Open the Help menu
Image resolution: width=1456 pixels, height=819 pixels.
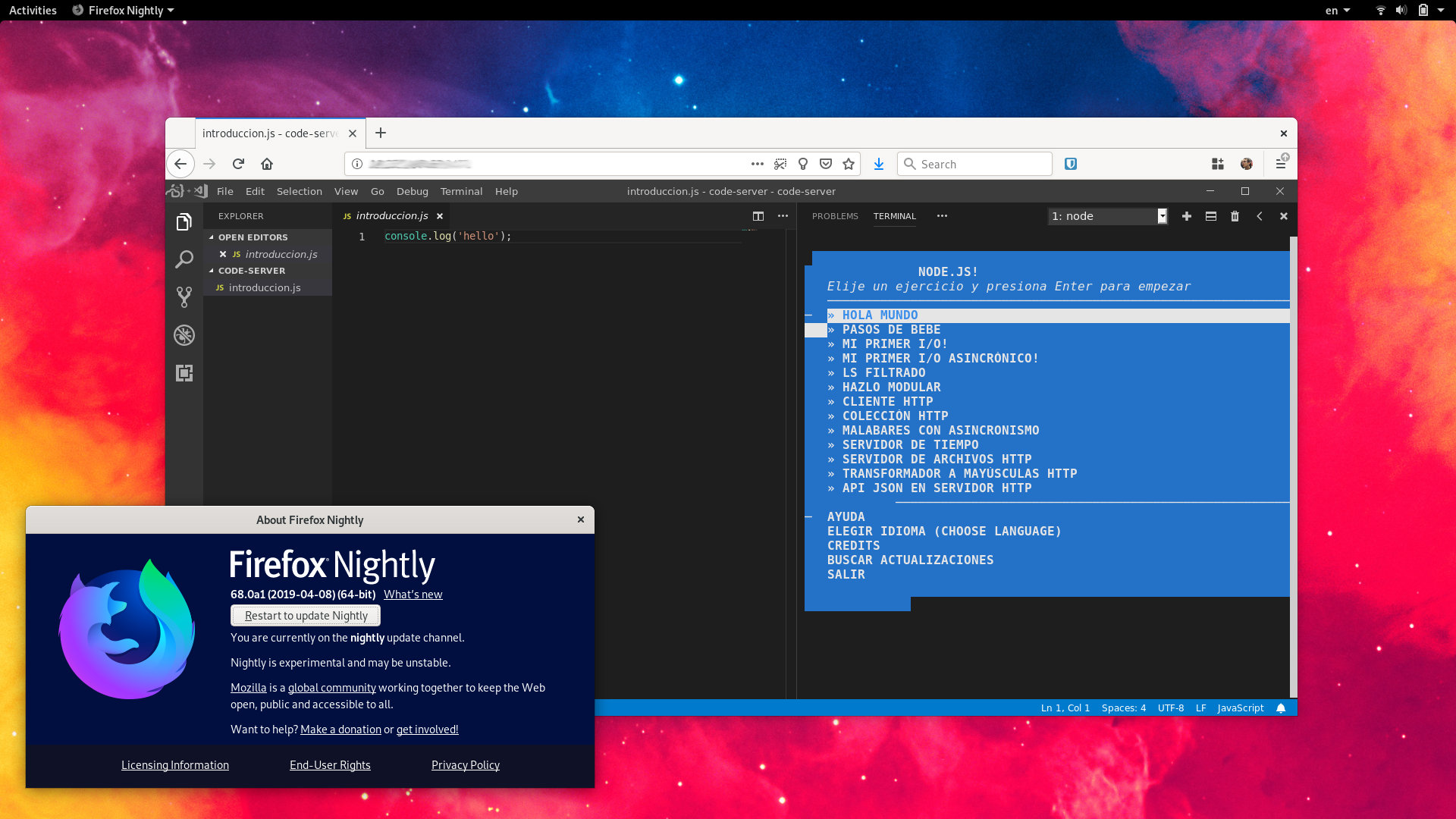pos(507,192)
